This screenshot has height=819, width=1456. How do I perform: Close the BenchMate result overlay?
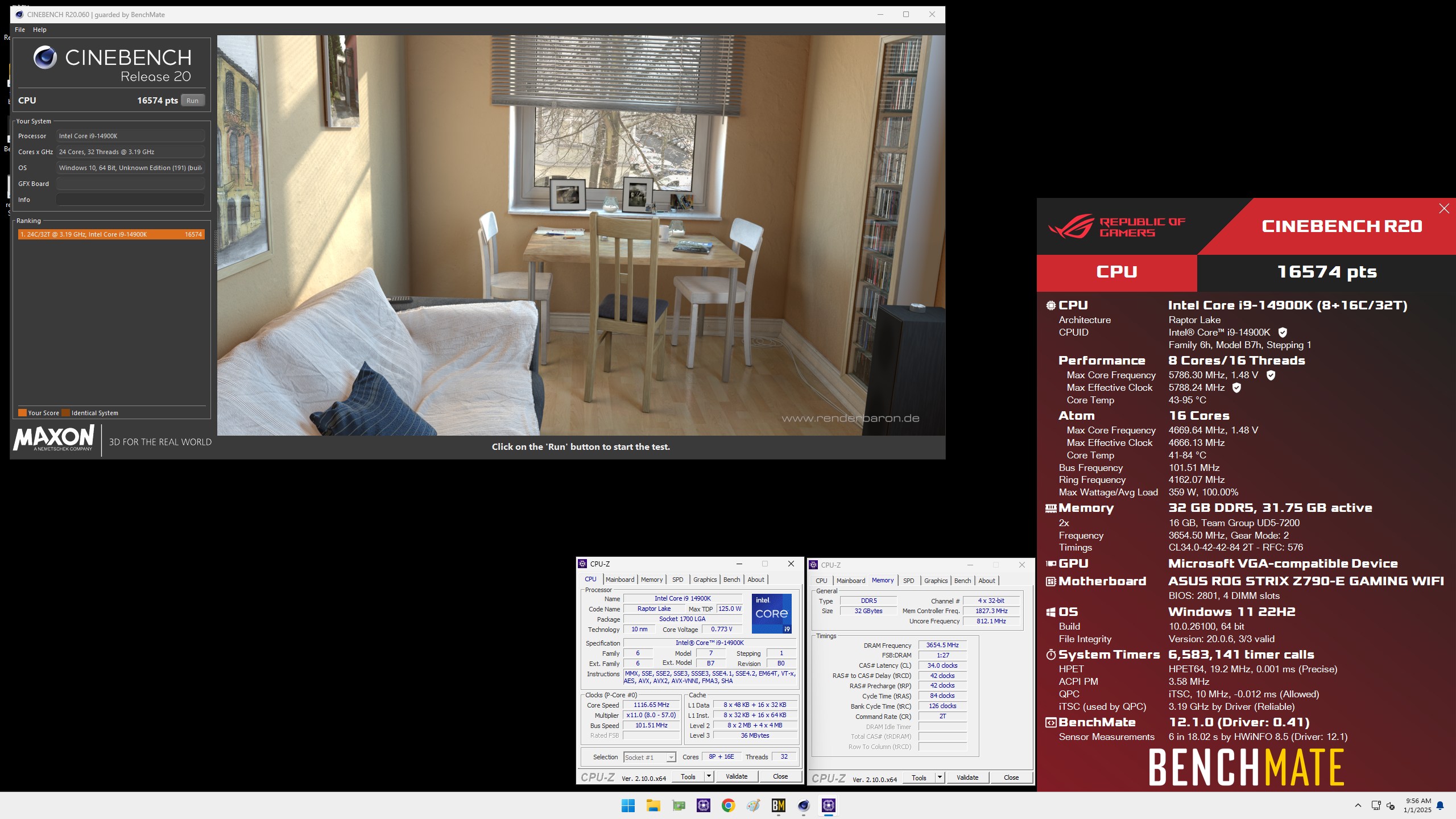pyautogui.click(x=1444, y=209)
